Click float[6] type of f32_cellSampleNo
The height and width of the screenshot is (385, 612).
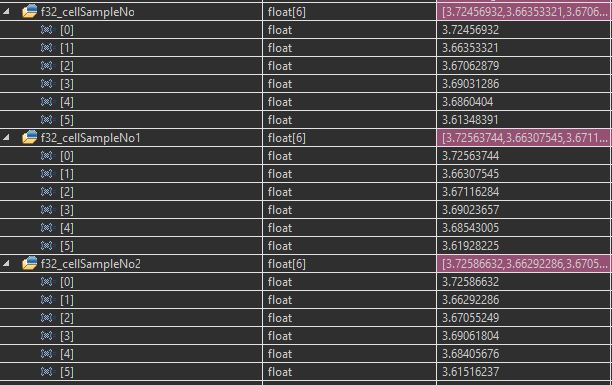click(x=287, y=12)
